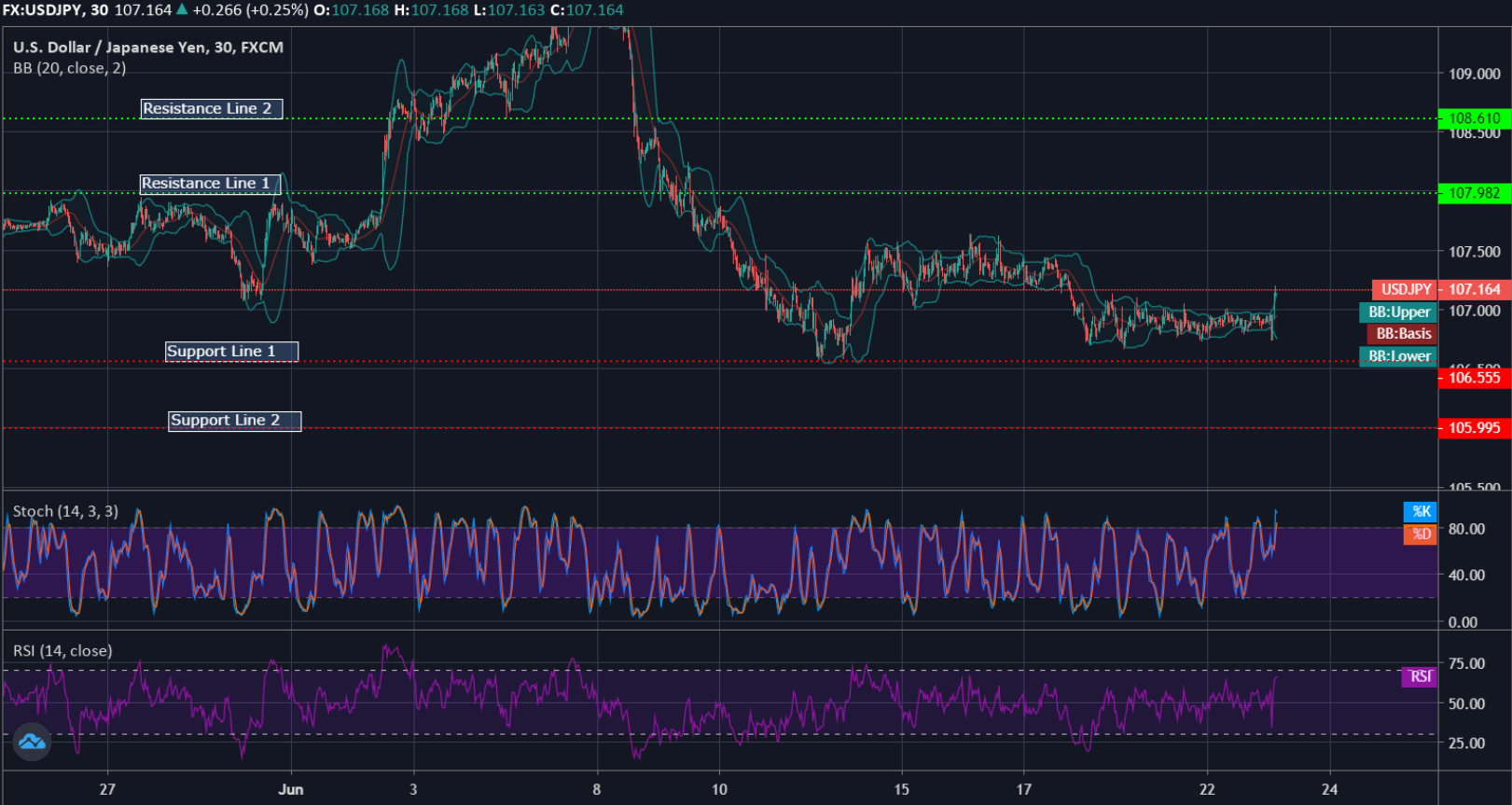Click the C:107.164 close value in header
Image resolution: width=1512 pixels, height=805 pixels.
(x=588, y=10)
